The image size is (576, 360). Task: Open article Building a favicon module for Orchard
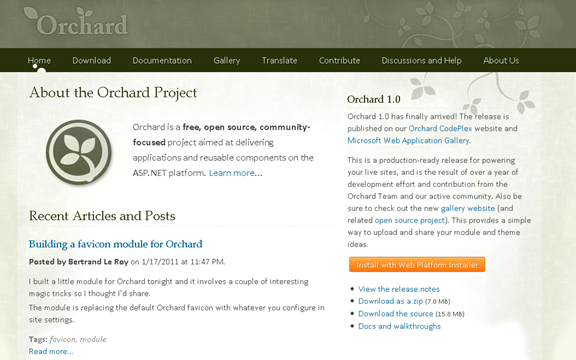click(115, 244)
